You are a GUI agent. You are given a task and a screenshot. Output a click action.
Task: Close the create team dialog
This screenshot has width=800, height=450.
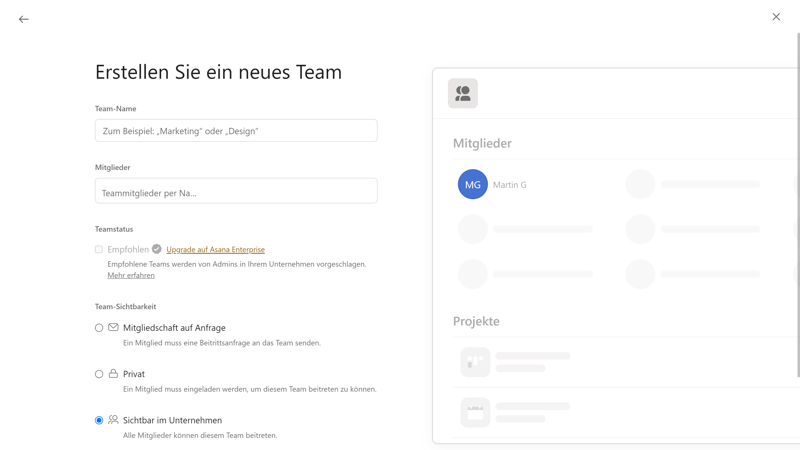click(x=776, y=17)
